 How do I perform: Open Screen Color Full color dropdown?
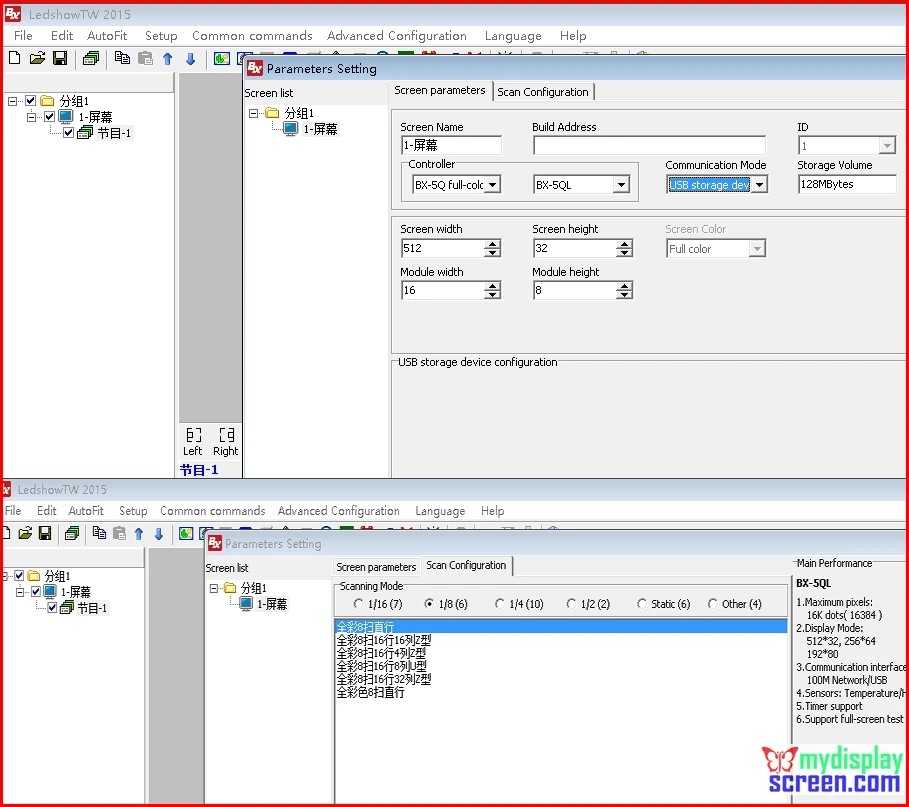pyautogui.click(x=757, y=249)
